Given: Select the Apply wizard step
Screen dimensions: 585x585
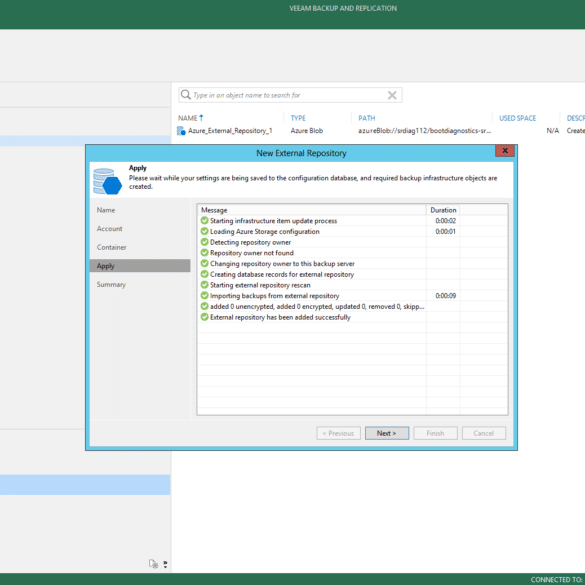Looking at the screenshot, I should point(140,266).
